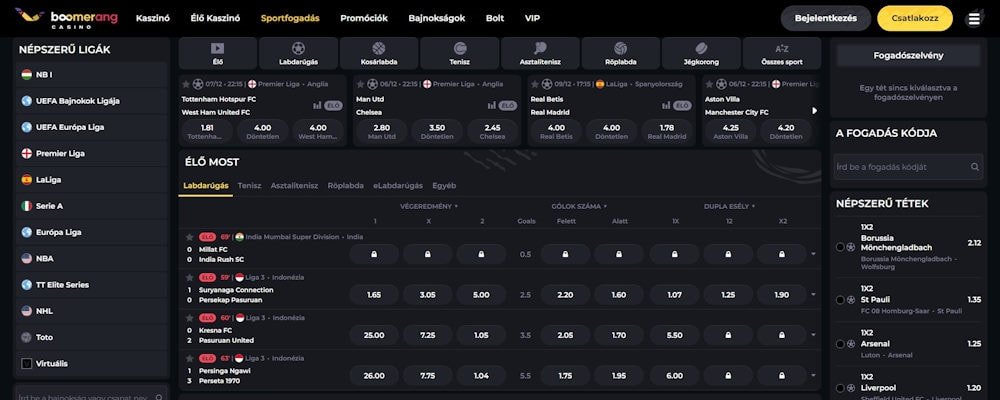1000x400 pixels.
Task: Favorite the Real Betis vs Real Madrid star
Action: 534,84
